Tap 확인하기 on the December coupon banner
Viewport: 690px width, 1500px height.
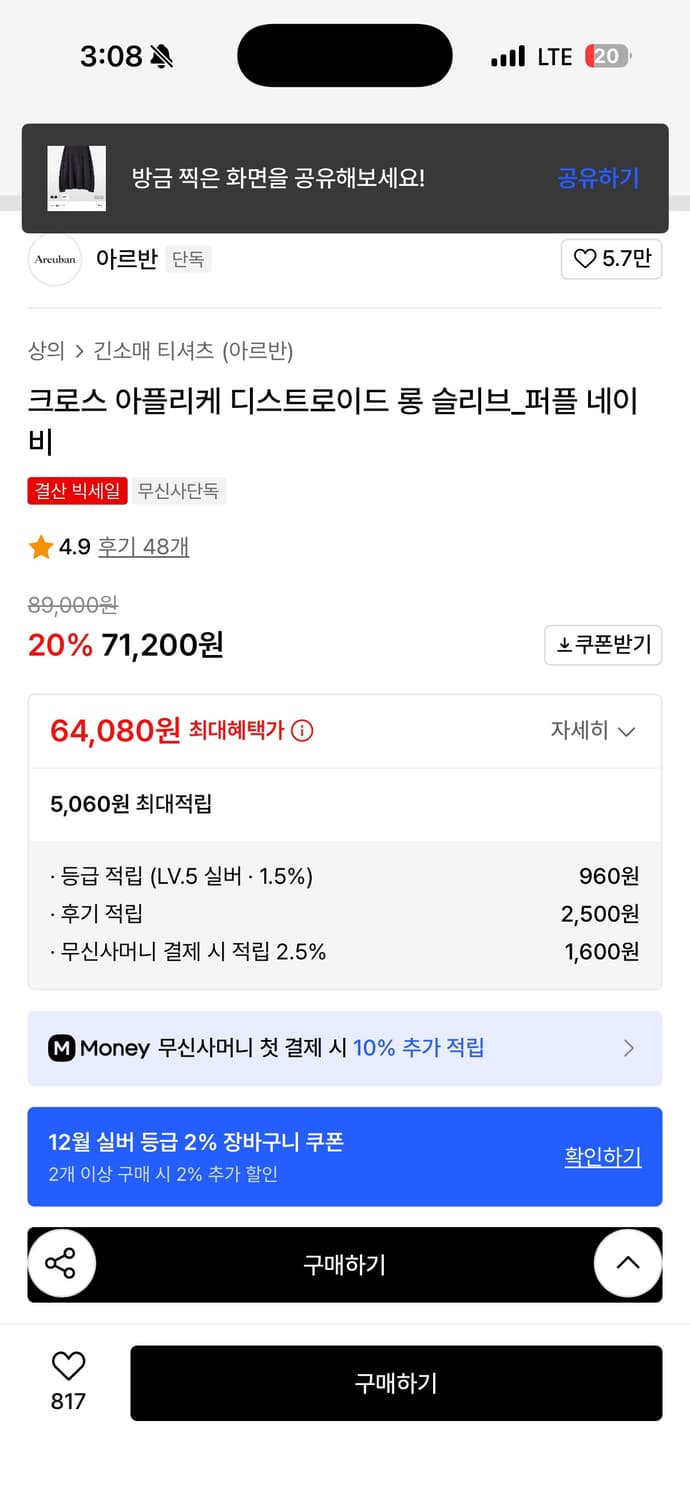point(603,1157)
